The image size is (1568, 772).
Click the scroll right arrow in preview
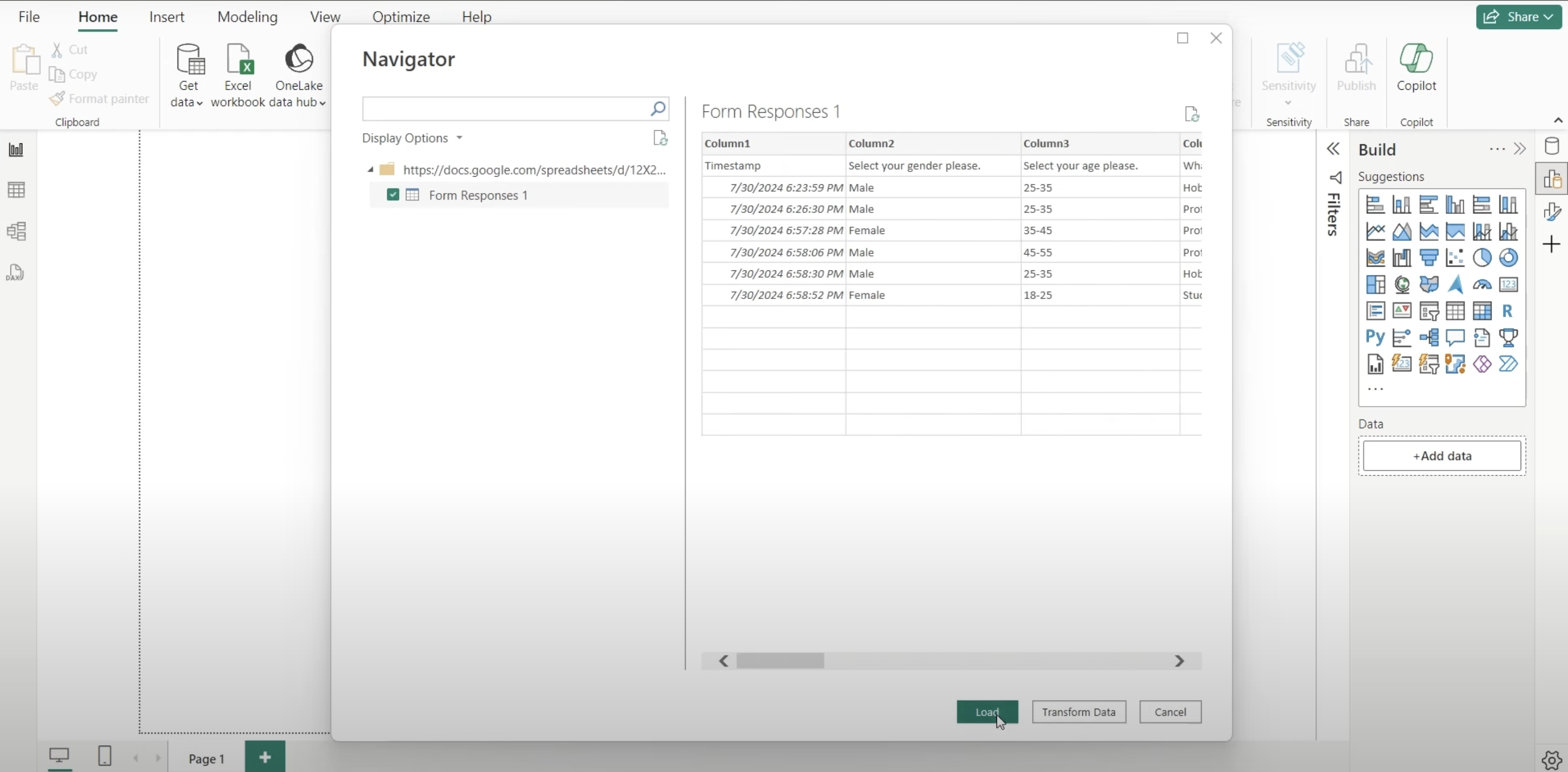[1179, 660]
